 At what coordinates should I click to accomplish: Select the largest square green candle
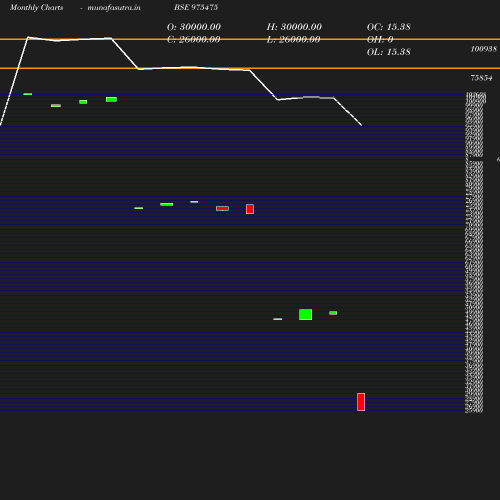[x=306, y=315]
